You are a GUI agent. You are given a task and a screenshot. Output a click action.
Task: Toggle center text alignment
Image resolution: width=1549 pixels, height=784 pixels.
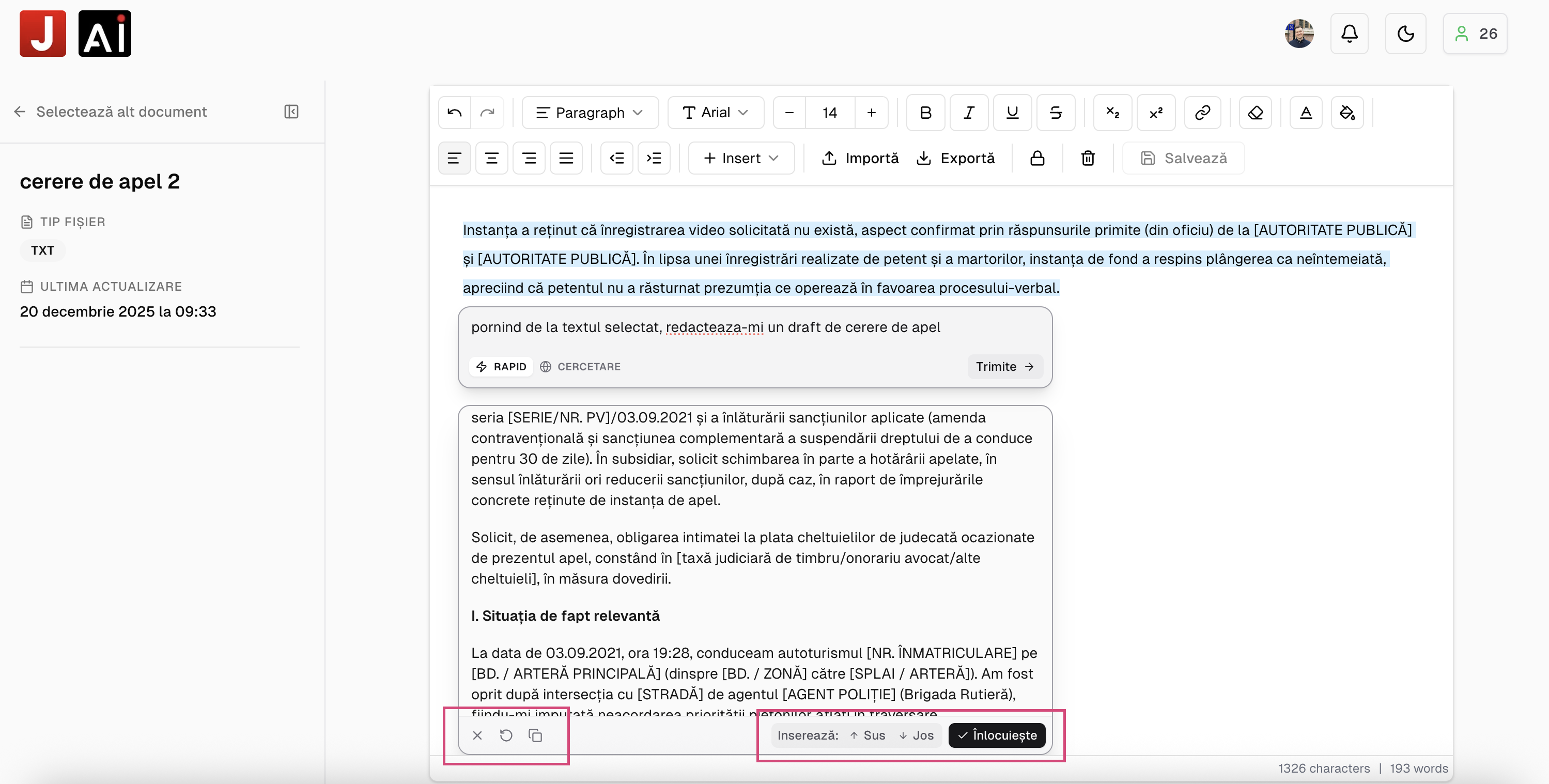[x=491, y=158]
